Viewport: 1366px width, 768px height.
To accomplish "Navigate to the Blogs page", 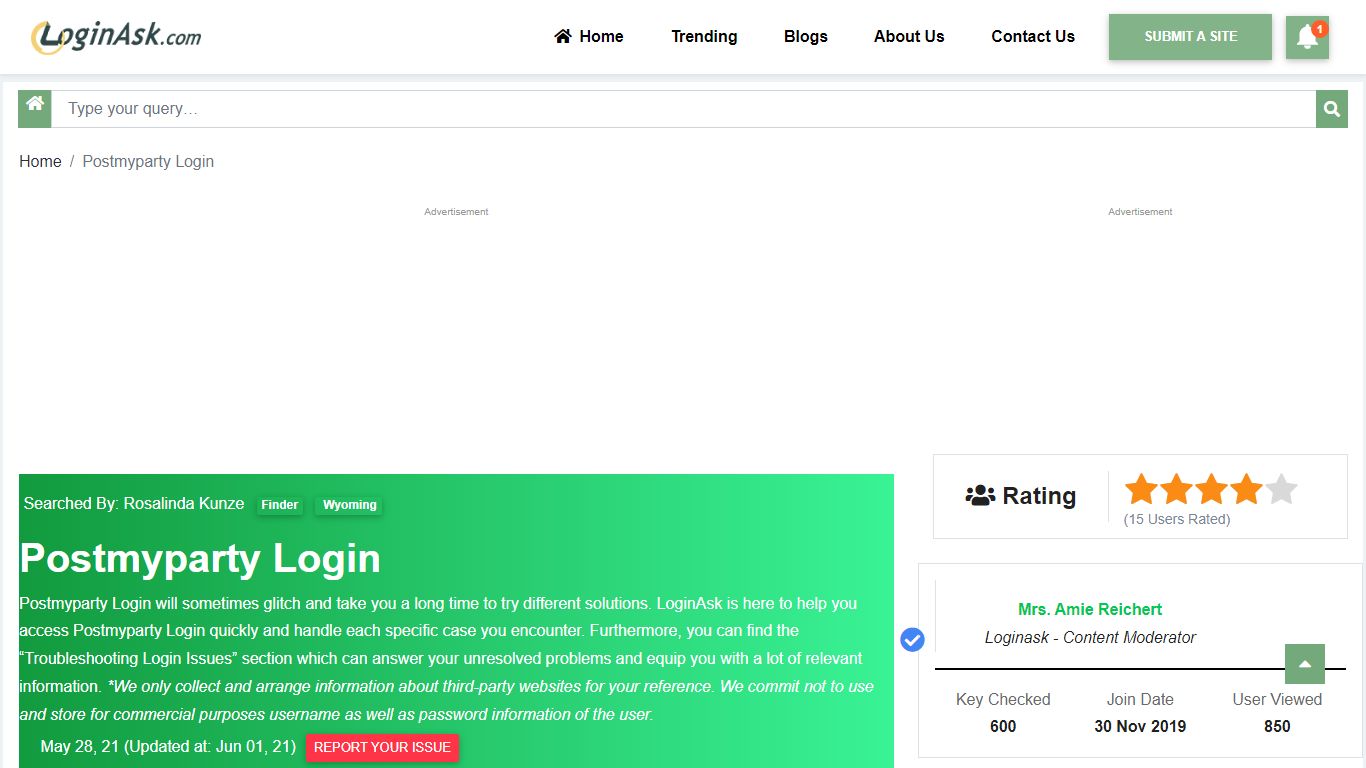I will click(806, 36).
